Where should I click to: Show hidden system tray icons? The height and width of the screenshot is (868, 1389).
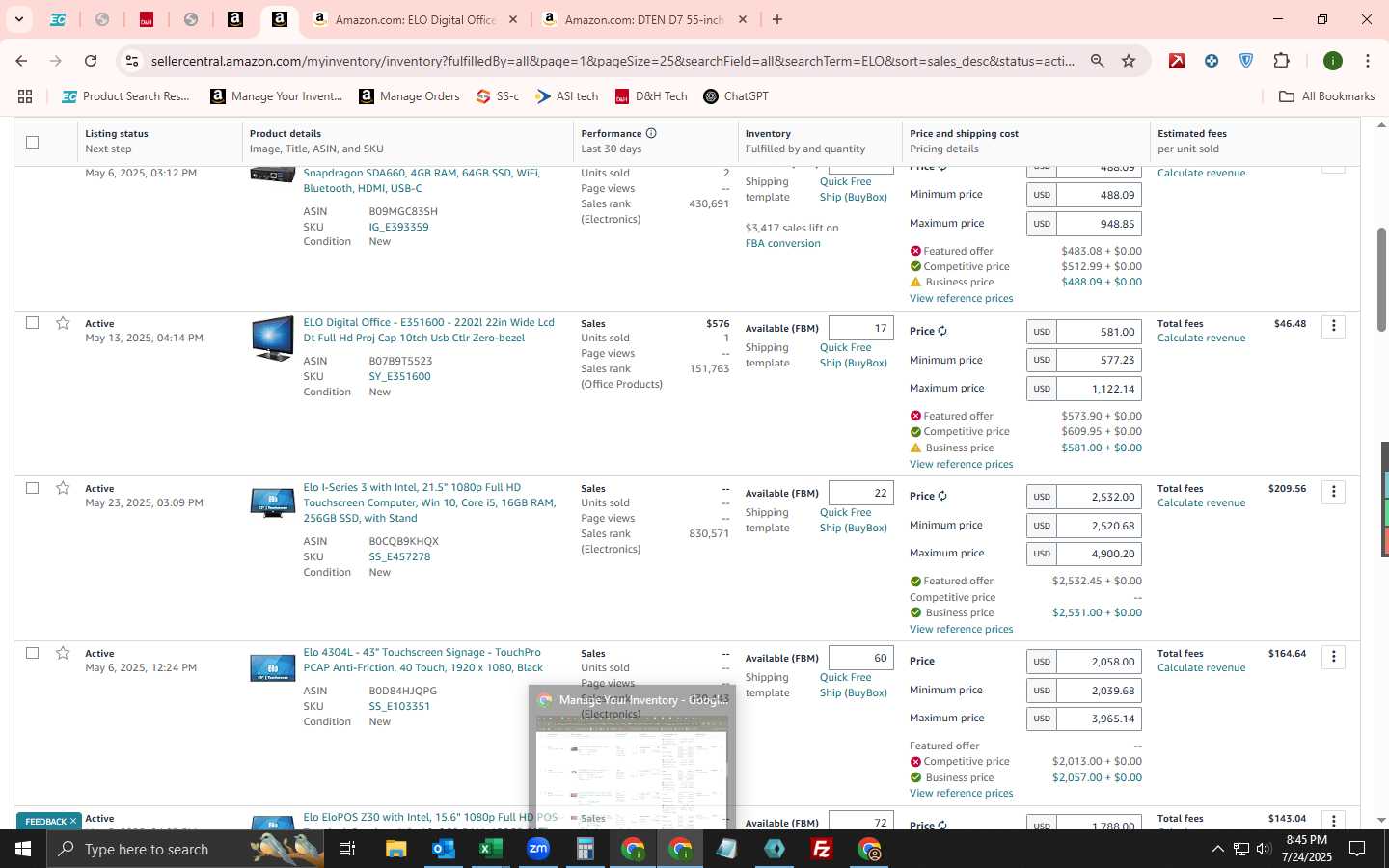1217,849
